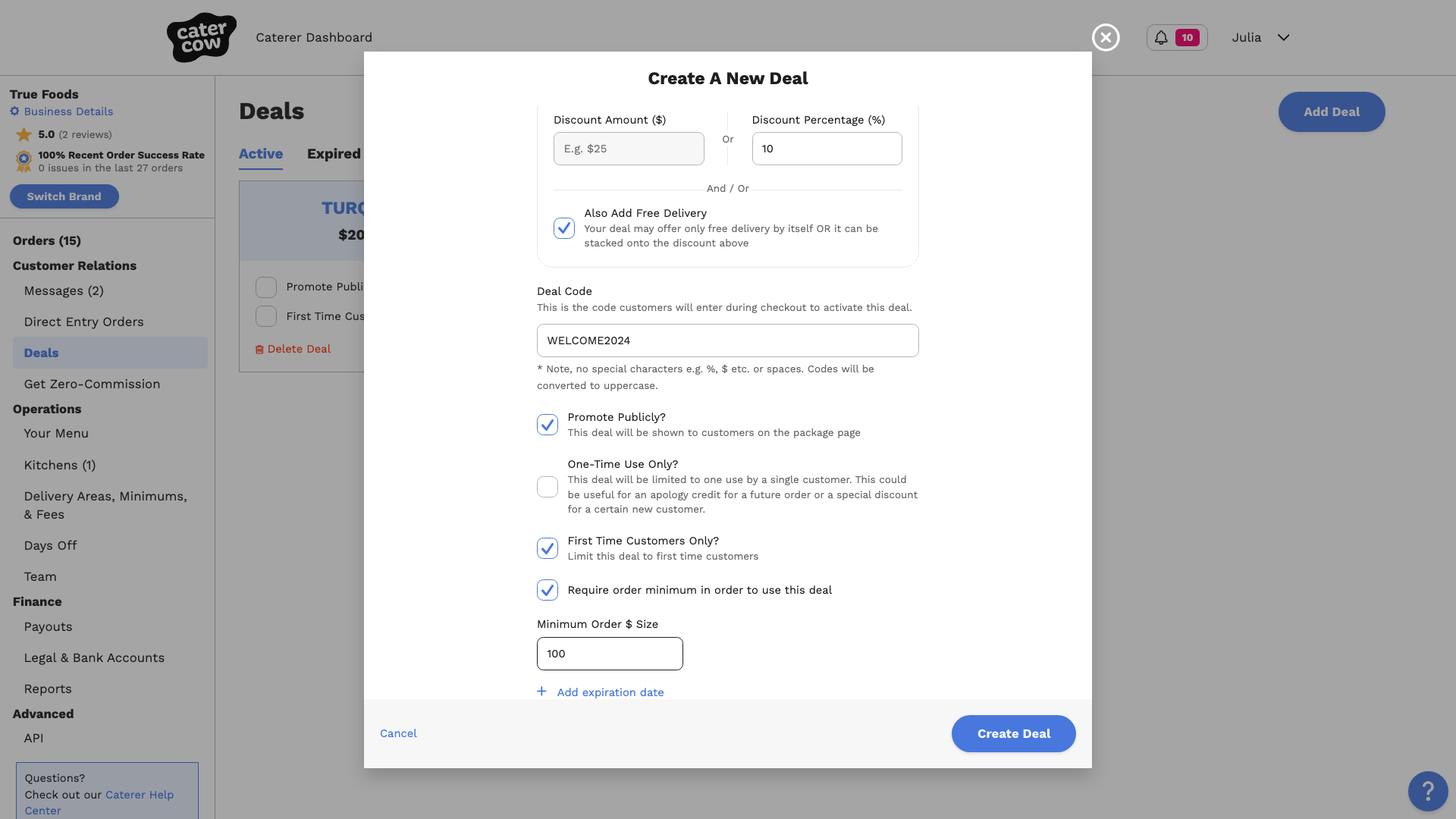The image size is (1456, 819).
Task: Click the Switch Brand button
Action: pos(64,196)
